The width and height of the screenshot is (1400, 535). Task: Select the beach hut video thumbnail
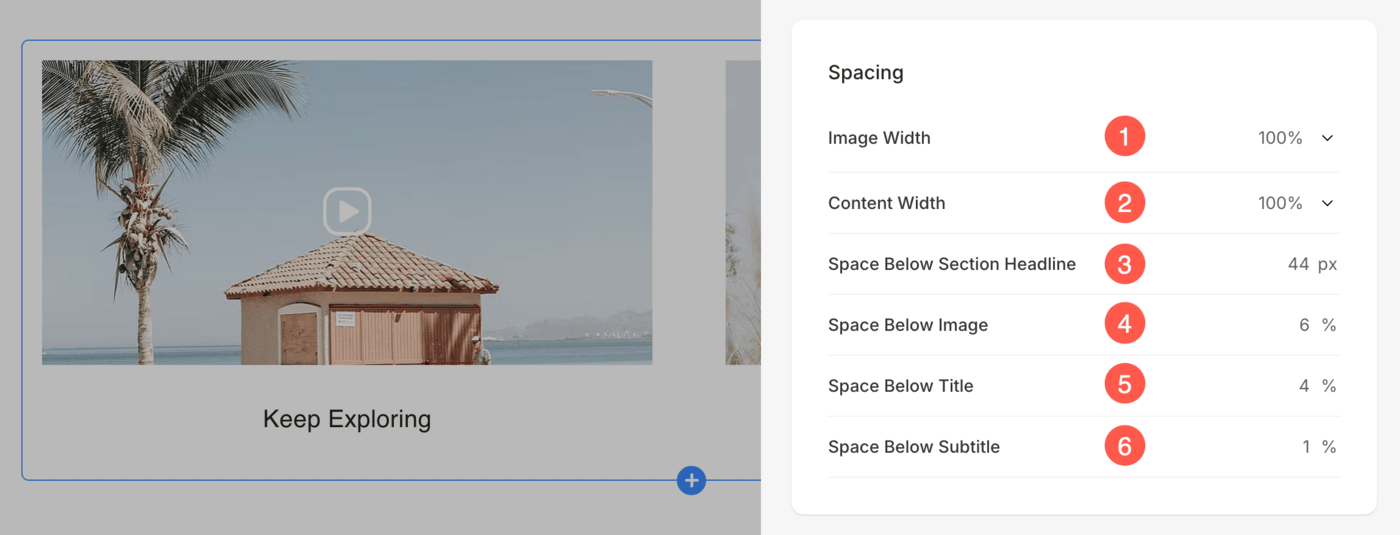(x=347, y=212)
